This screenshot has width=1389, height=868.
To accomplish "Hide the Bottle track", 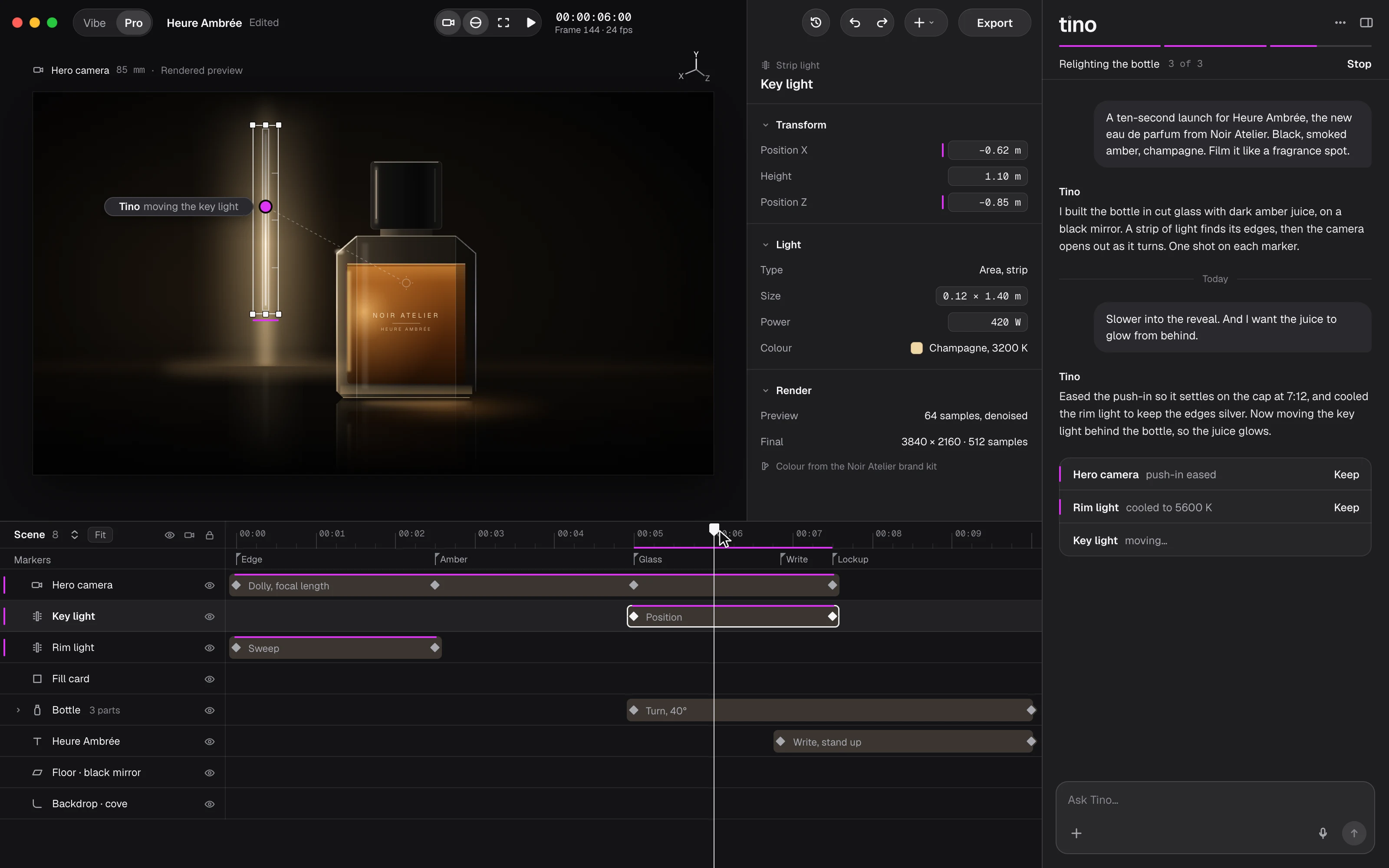I will (x=210, y=711).
